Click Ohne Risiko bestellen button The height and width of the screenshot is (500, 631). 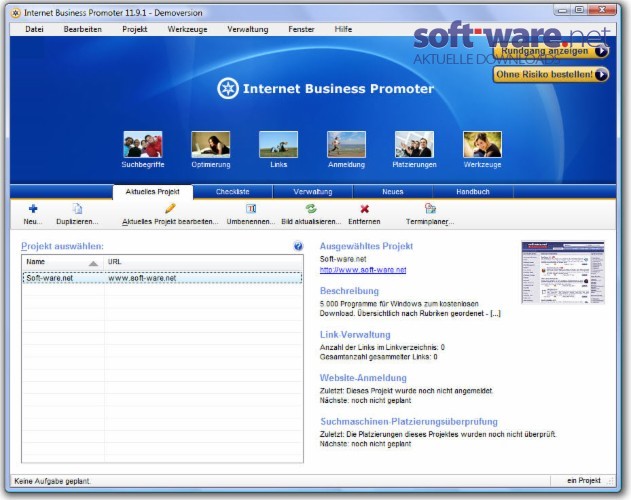551,74
